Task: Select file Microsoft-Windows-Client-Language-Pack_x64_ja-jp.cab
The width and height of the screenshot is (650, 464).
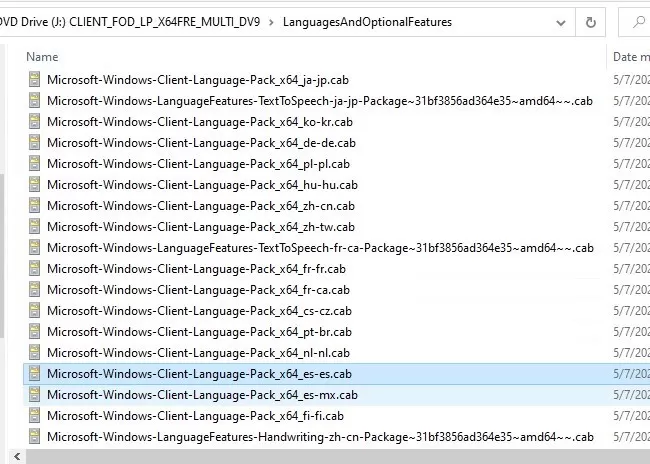Action: (198, 80)
